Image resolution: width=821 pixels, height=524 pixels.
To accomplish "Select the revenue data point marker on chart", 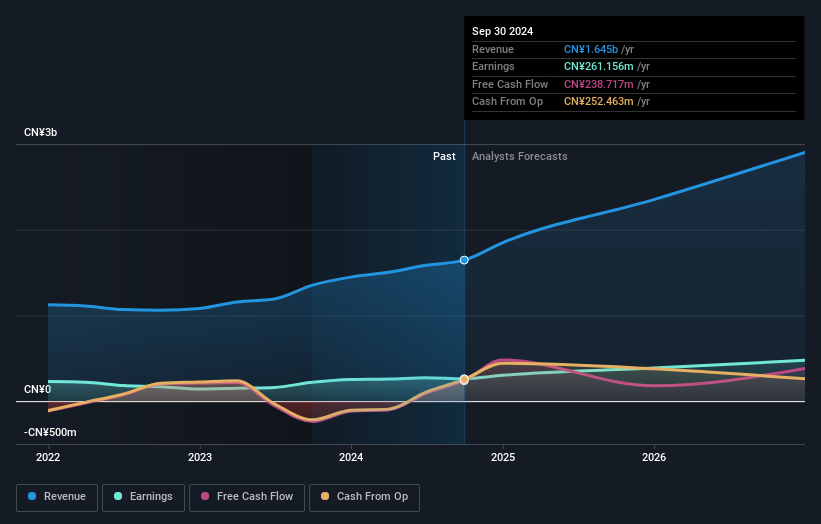I will click(464, 260).
